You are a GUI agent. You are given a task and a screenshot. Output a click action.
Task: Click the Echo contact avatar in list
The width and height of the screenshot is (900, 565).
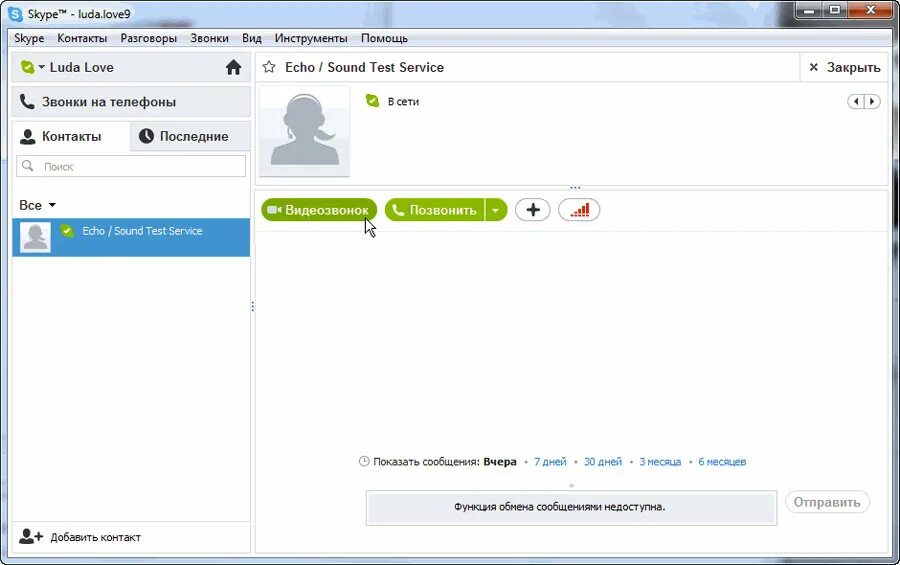(x=36, y=237)
